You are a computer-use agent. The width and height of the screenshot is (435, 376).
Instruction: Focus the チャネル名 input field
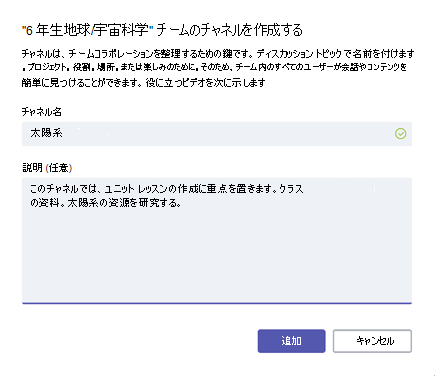coord(217,134)
